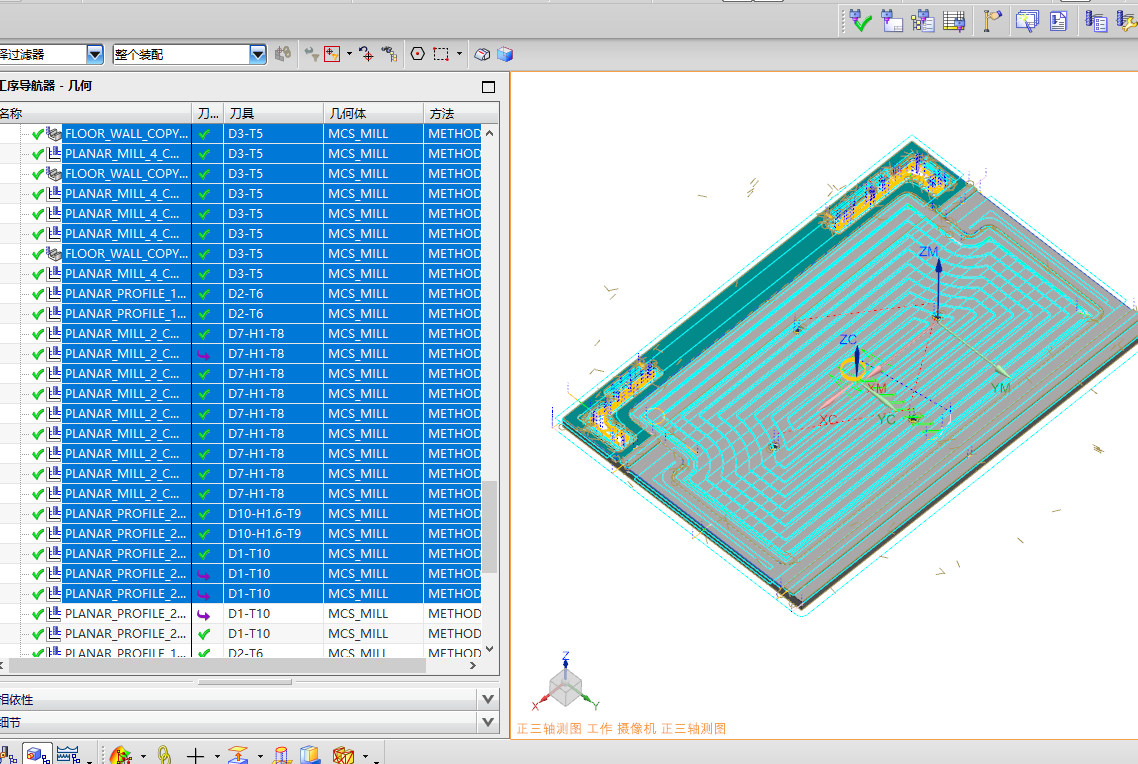Select the unselected PLANAR_PROFILE_2 row with purple arrow
Image resolution: width=1138 pixels, height=764 pixels.
point(125,614)
